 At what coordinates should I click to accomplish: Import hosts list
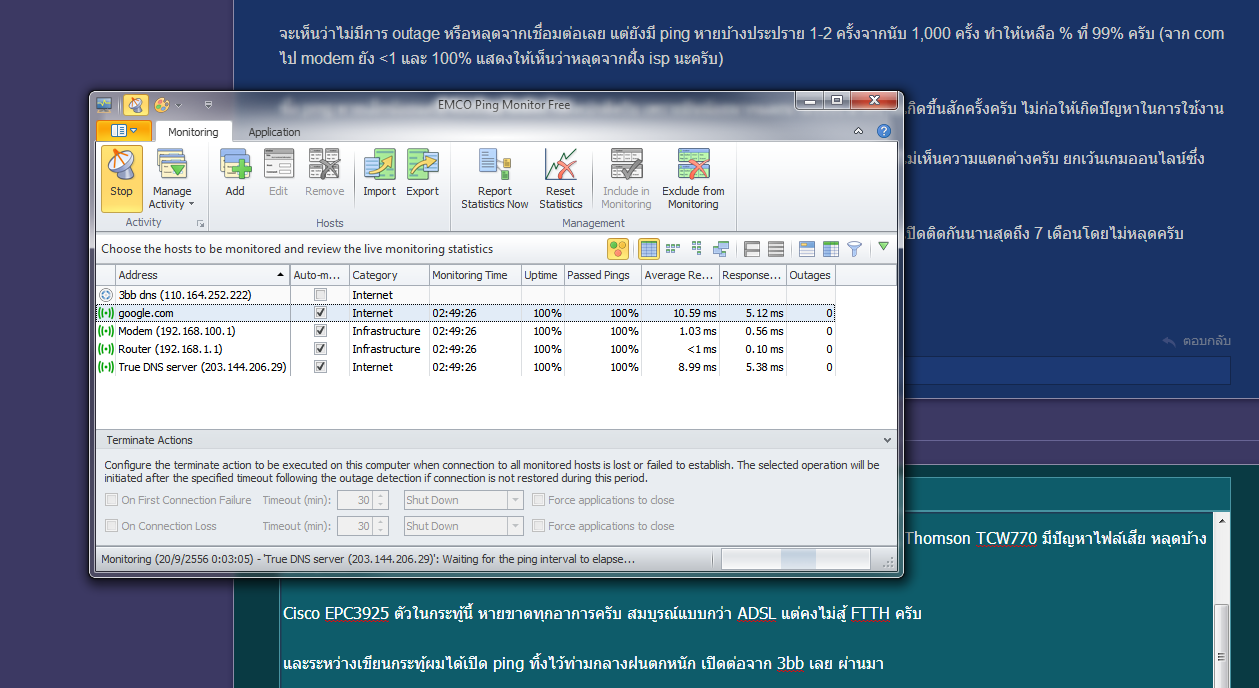(379, 173)
